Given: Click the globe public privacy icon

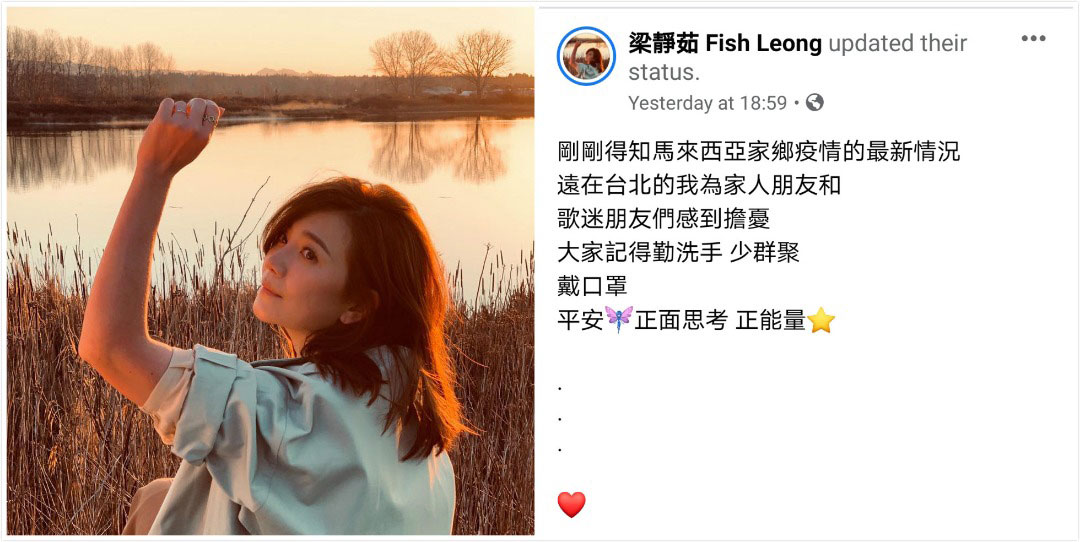Looking at the screenshot, I should point(815,103).
